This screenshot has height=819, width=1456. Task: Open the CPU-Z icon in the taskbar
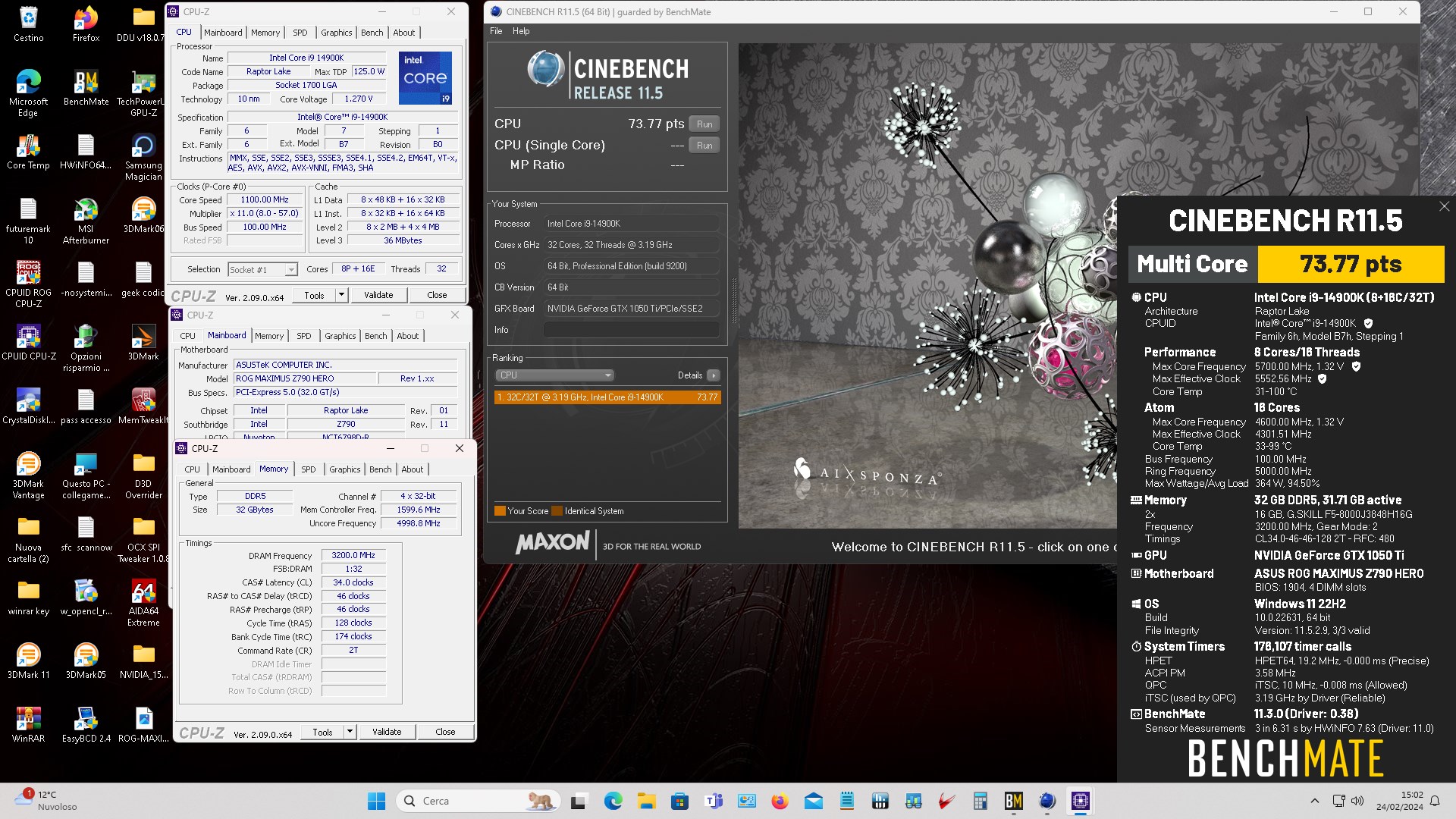(1080, 801)
